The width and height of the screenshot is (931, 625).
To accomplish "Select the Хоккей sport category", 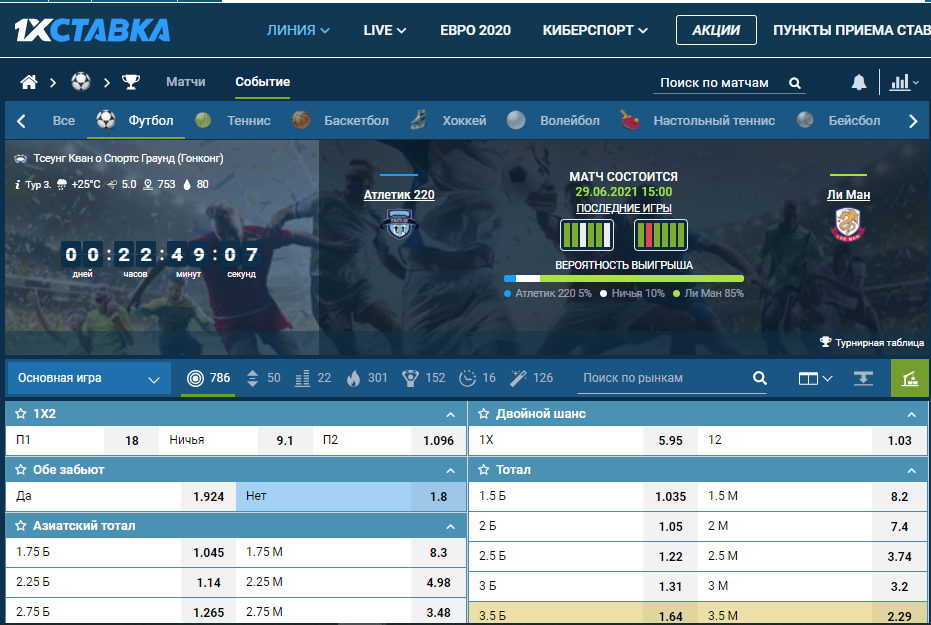I will [448, 120].
